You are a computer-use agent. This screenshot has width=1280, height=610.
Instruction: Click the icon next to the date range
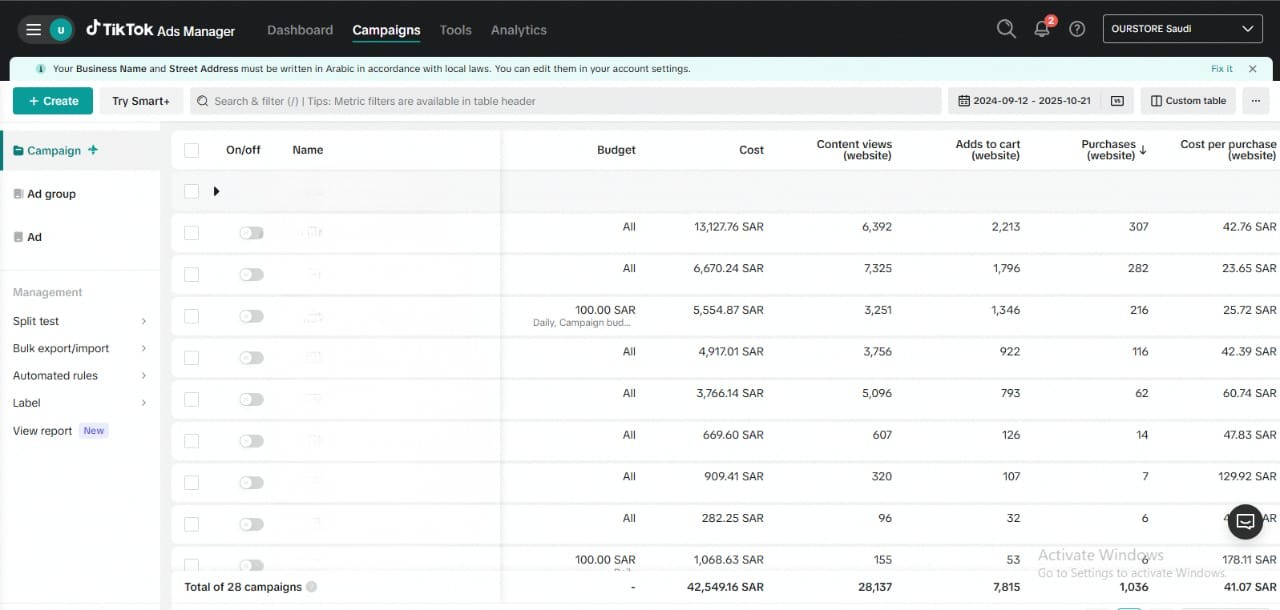(1118, 101)
